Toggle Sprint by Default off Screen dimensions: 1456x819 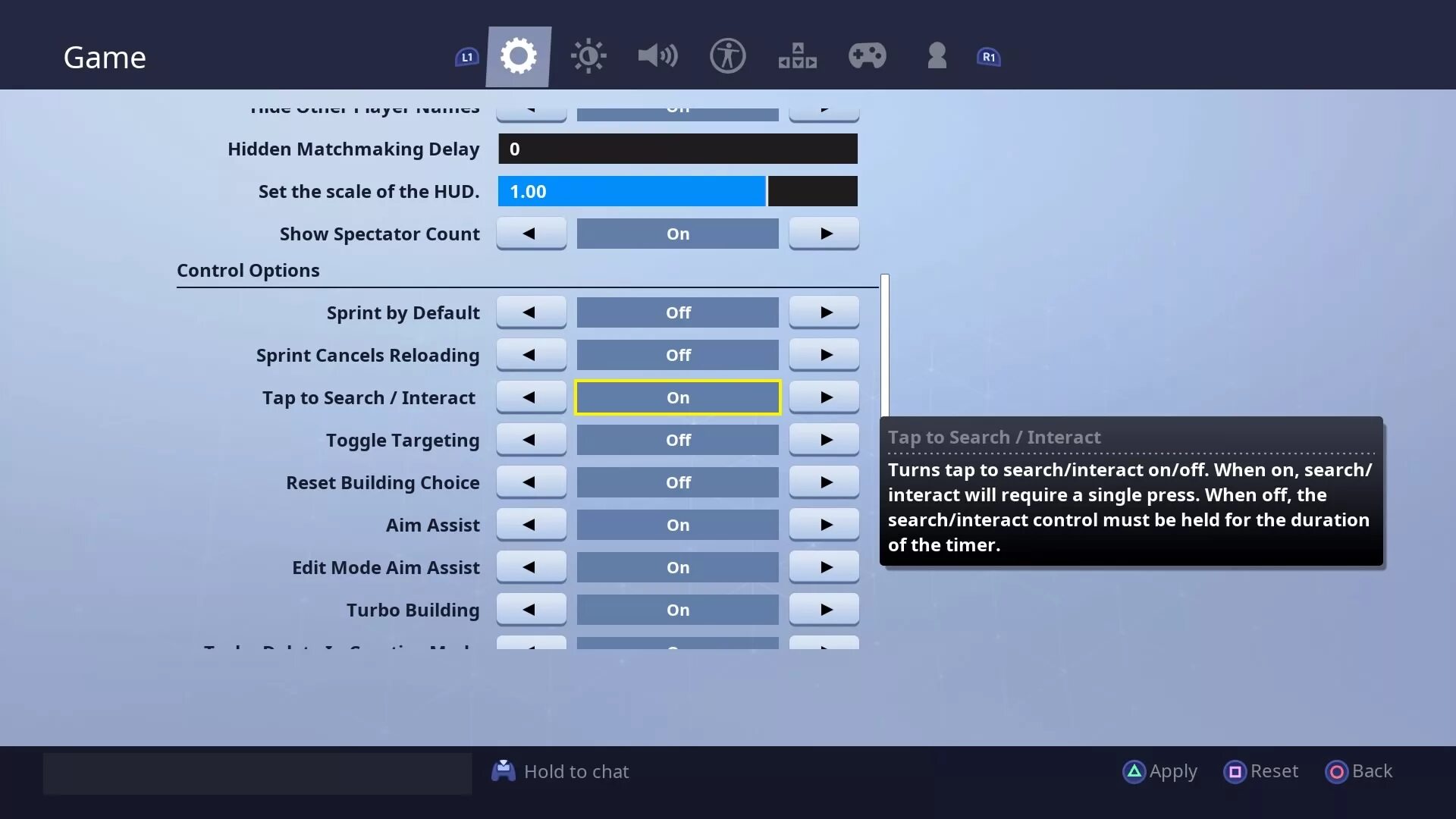point(678,312)
